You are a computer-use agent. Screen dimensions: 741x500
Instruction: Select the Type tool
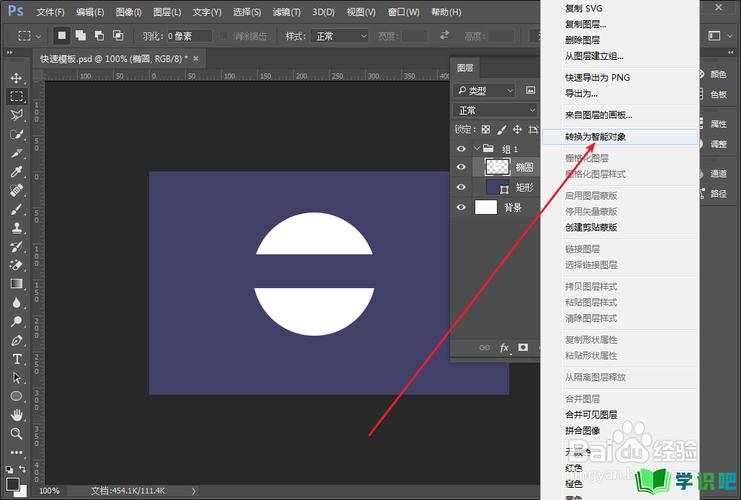(x=17, y=359)
